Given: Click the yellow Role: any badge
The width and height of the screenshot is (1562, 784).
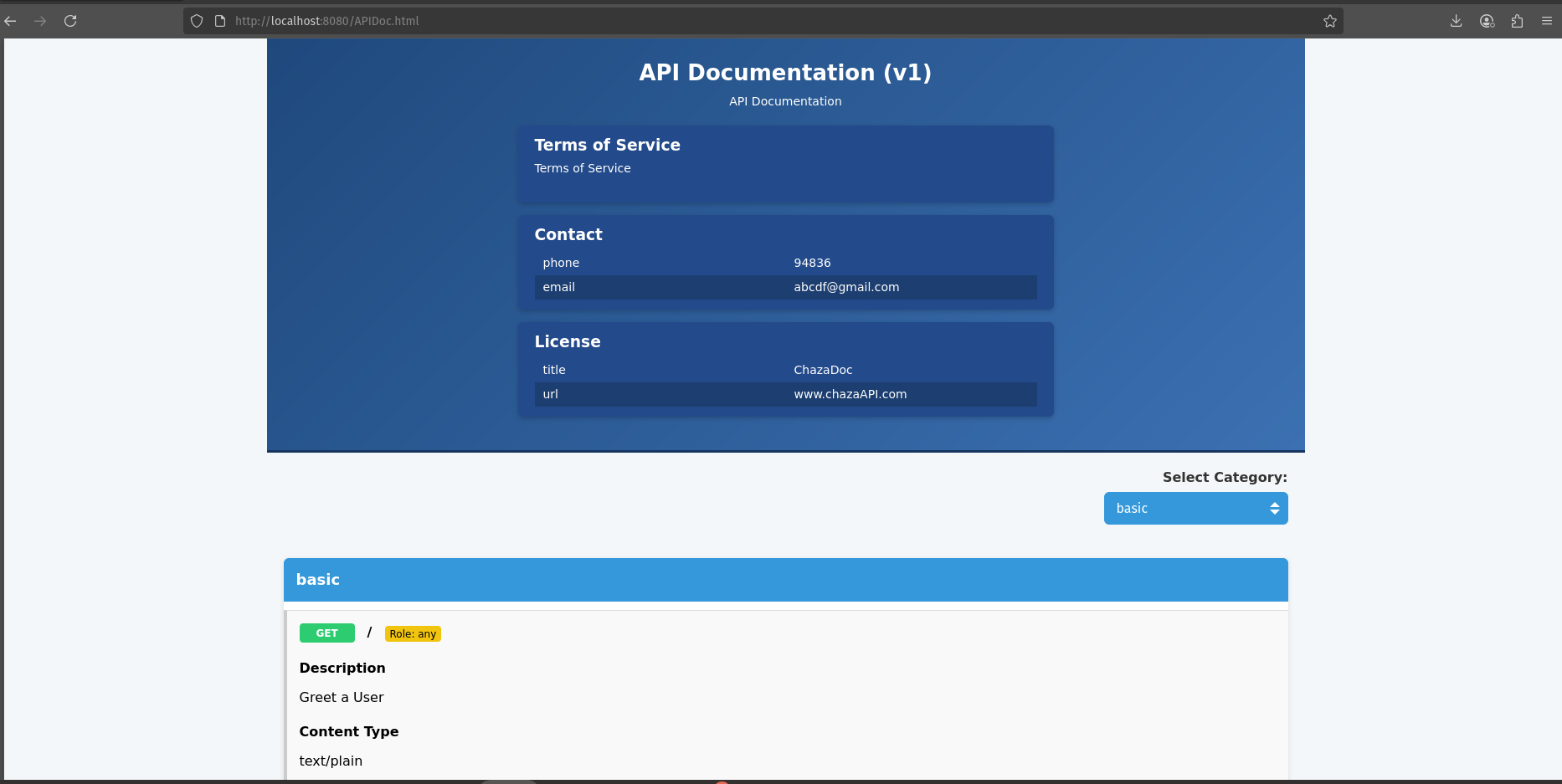Looking at the screenshot, I should click(413, 634).
